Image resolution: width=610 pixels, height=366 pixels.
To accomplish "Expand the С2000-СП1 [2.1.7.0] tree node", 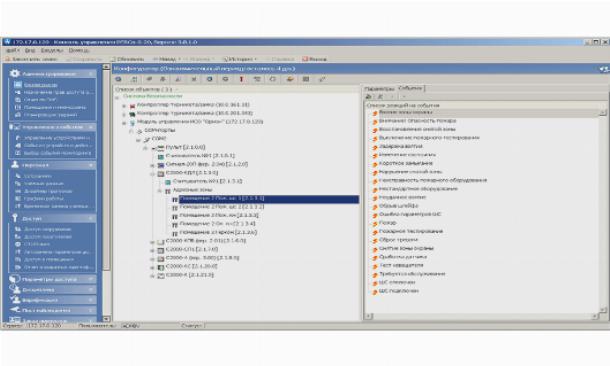I will pyautogui.click(x=152, y=250).
